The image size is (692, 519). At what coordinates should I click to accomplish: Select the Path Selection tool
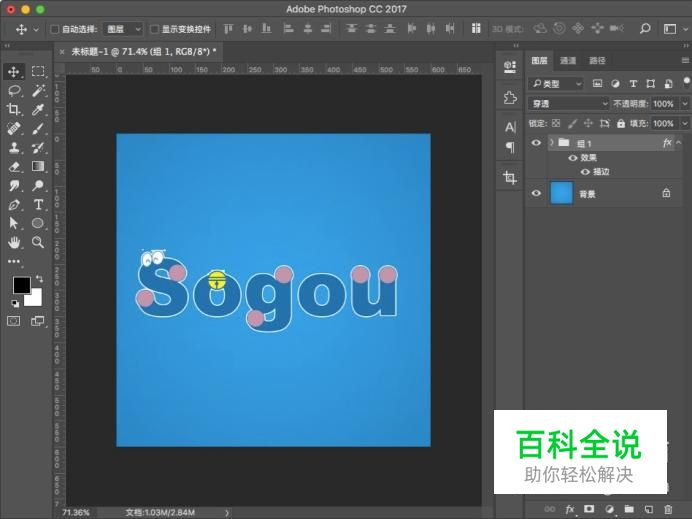(14, 223)
